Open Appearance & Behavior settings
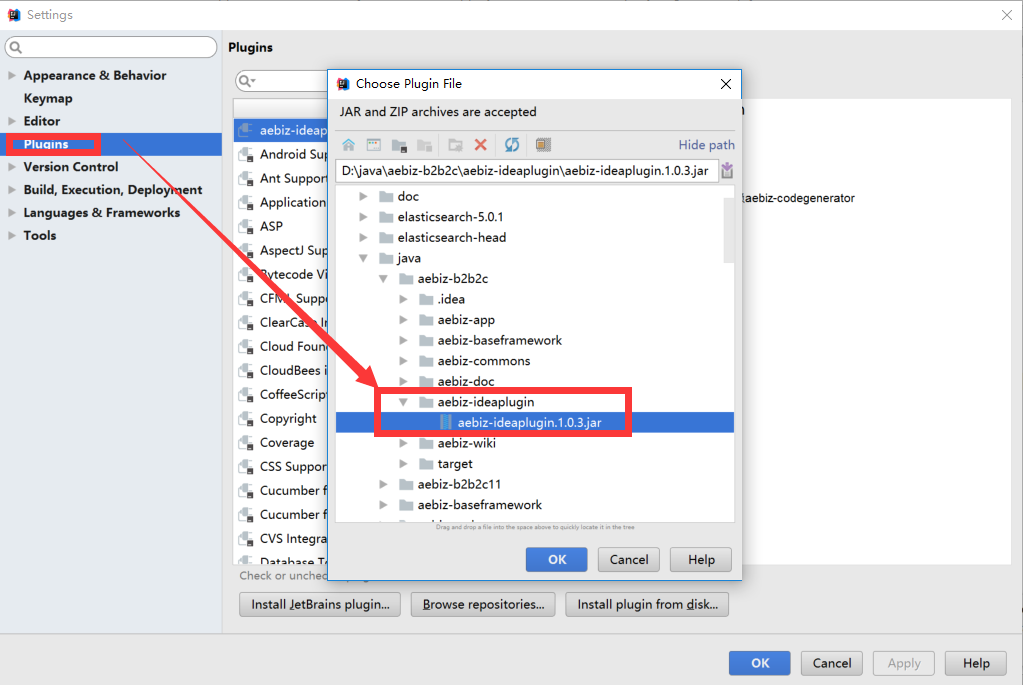 [x=95, y=76]
